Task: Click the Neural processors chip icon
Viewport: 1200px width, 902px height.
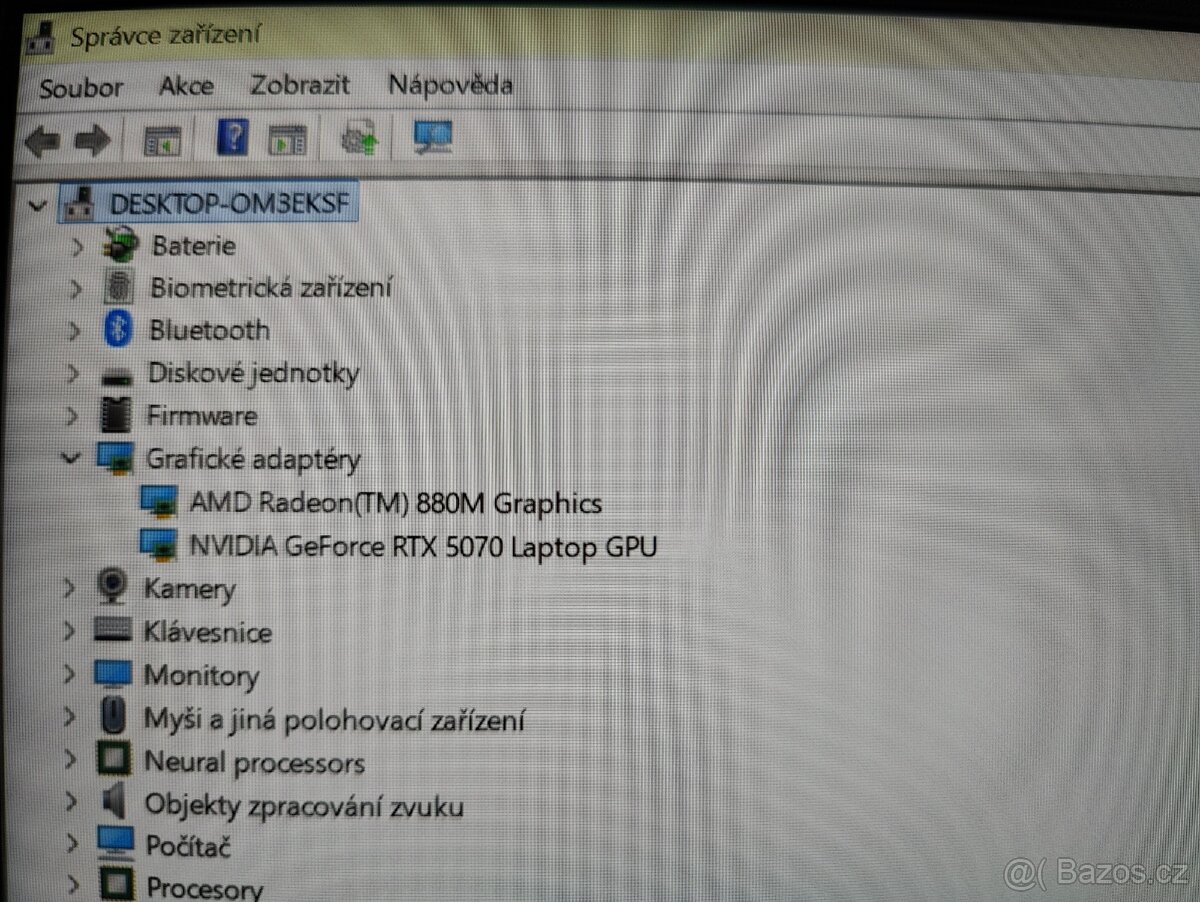Action: tap(113, 761)
